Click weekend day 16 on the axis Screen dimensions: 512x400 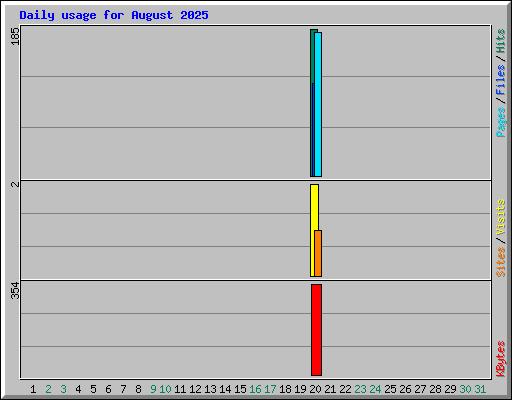click(255, 389)
